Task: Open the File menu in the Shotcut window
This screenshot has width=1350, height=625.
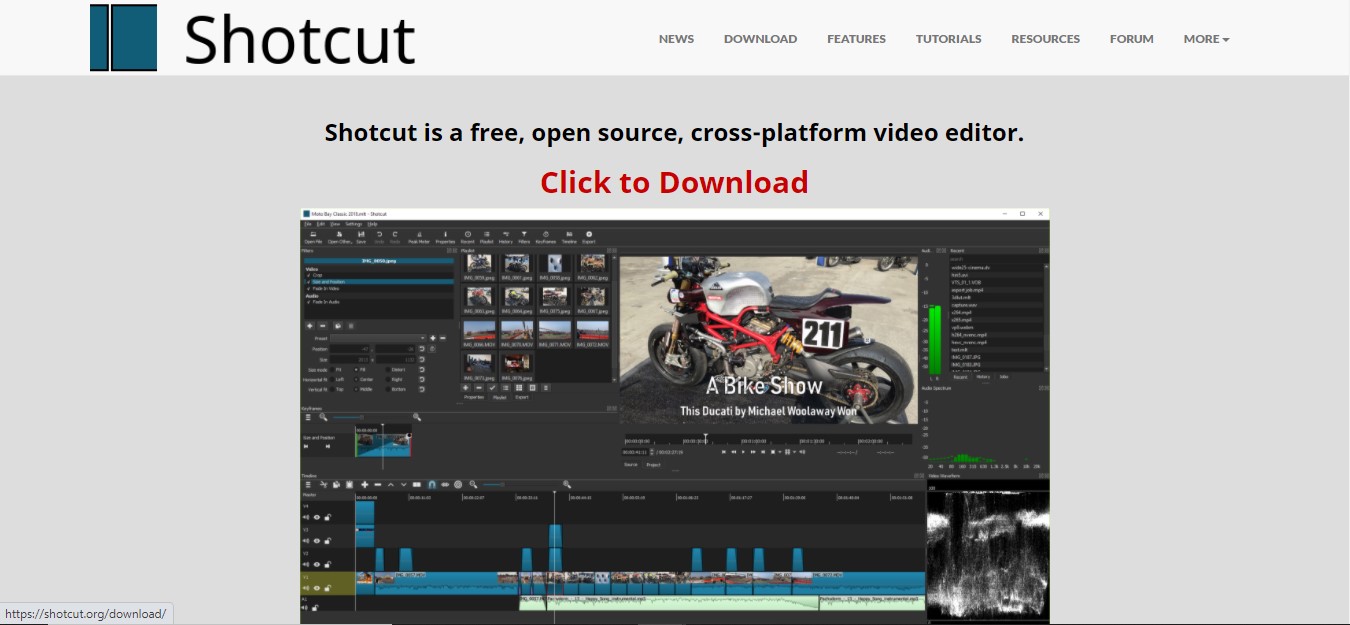Action: pos(308,224)
